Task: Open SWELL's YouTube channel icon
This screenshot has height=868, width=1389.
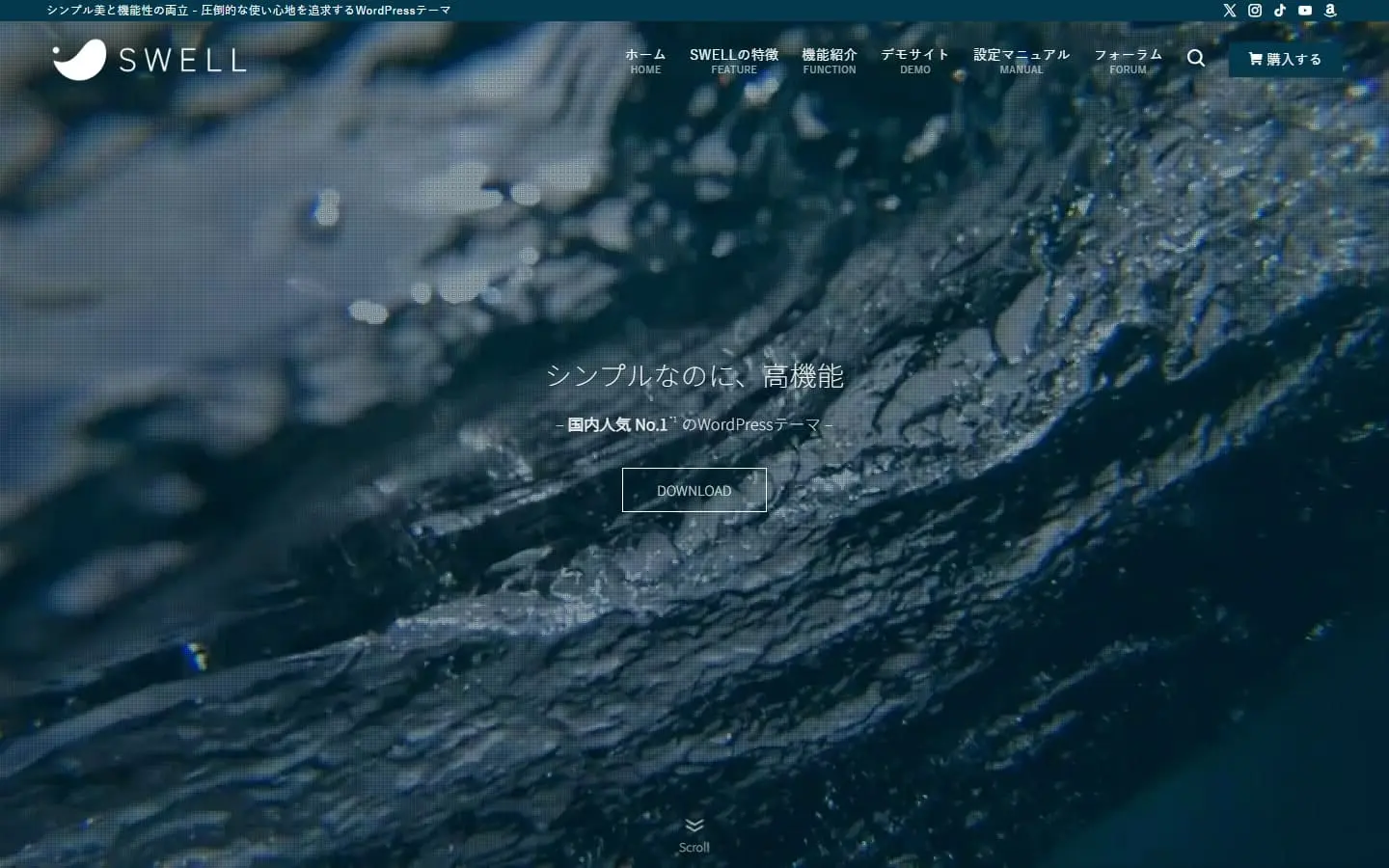Action: (x=1305, y=11)
